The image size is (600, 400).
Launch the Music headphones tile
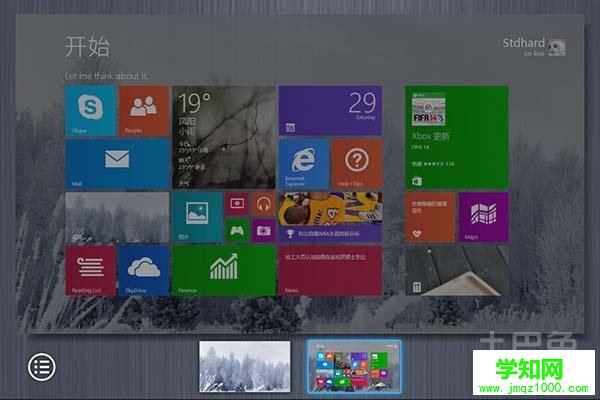[x=264, y=204]
